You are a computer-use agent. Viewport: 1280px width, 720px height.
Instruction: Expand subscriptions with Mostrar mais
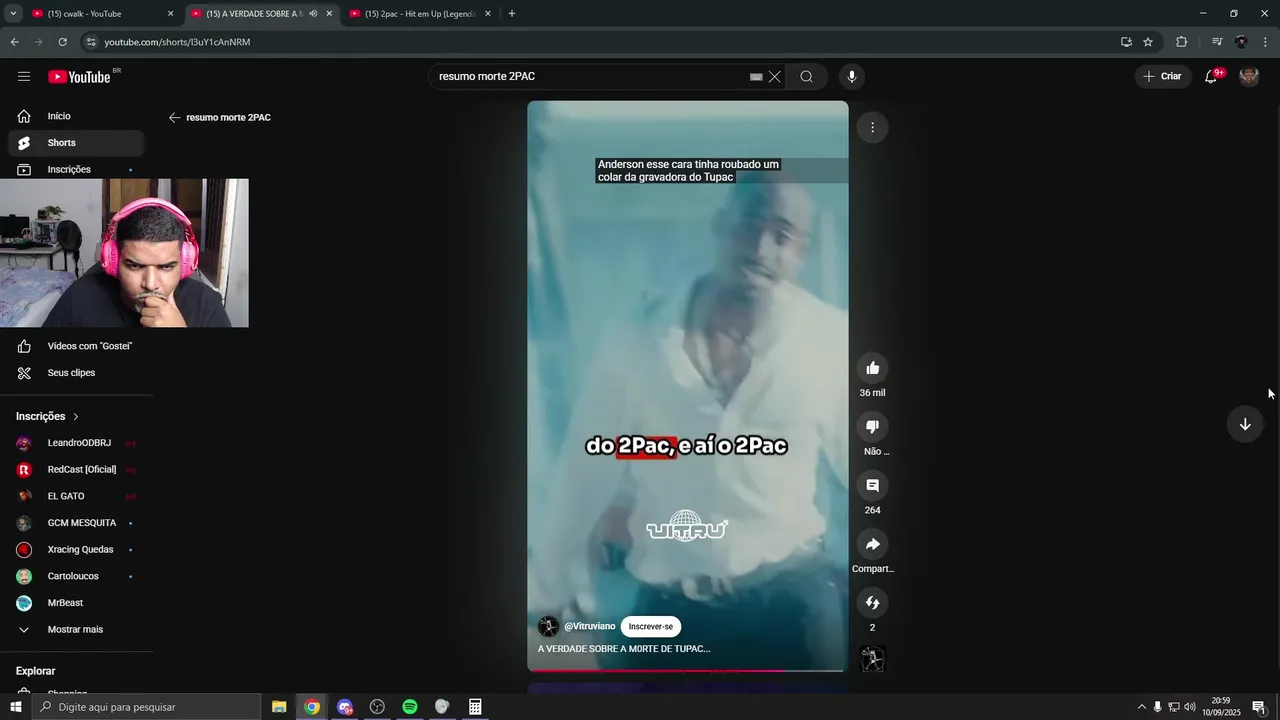pos(76,630)
